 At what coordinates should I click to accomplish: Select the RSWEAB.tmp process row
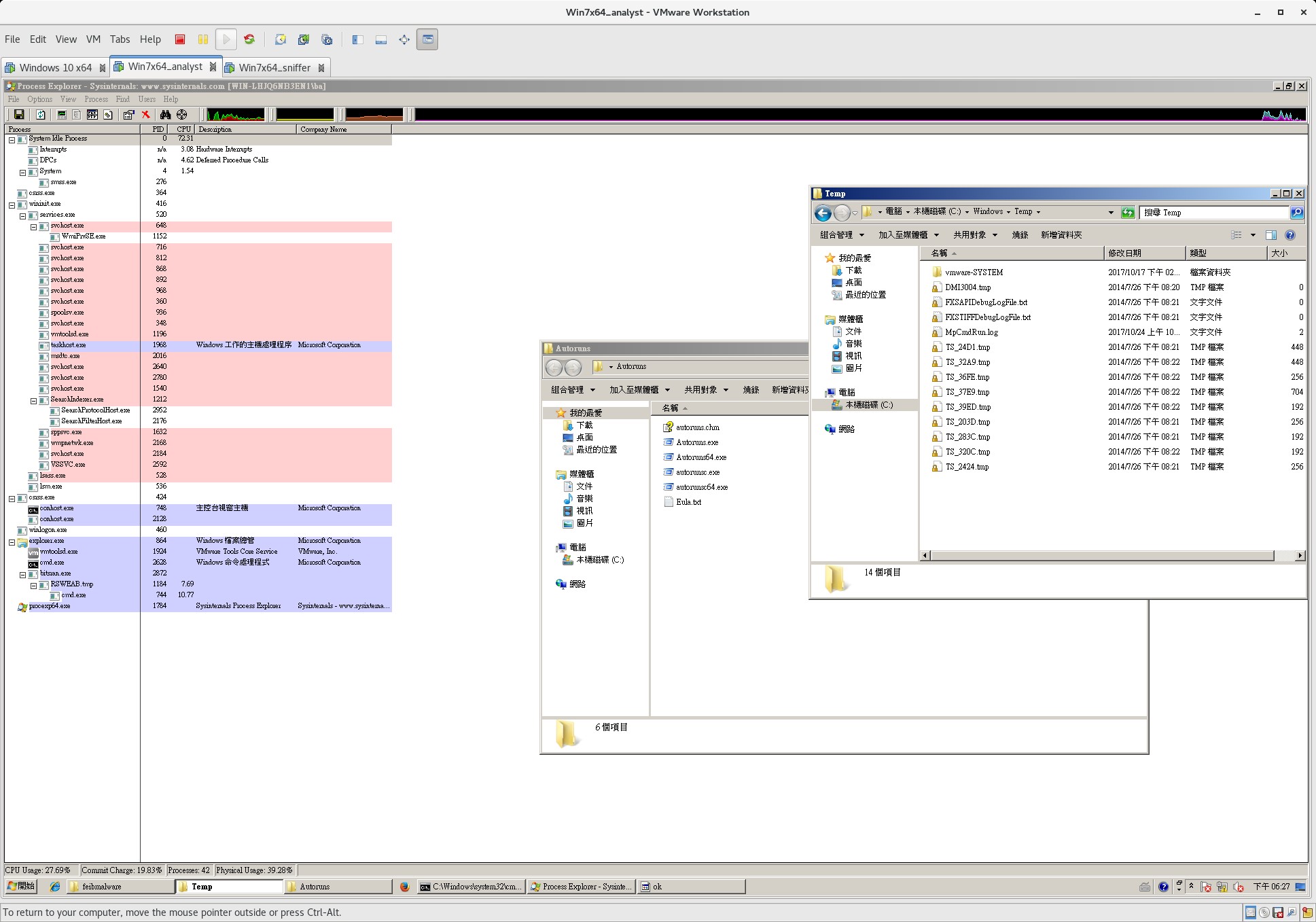click(x=198, y=584)
